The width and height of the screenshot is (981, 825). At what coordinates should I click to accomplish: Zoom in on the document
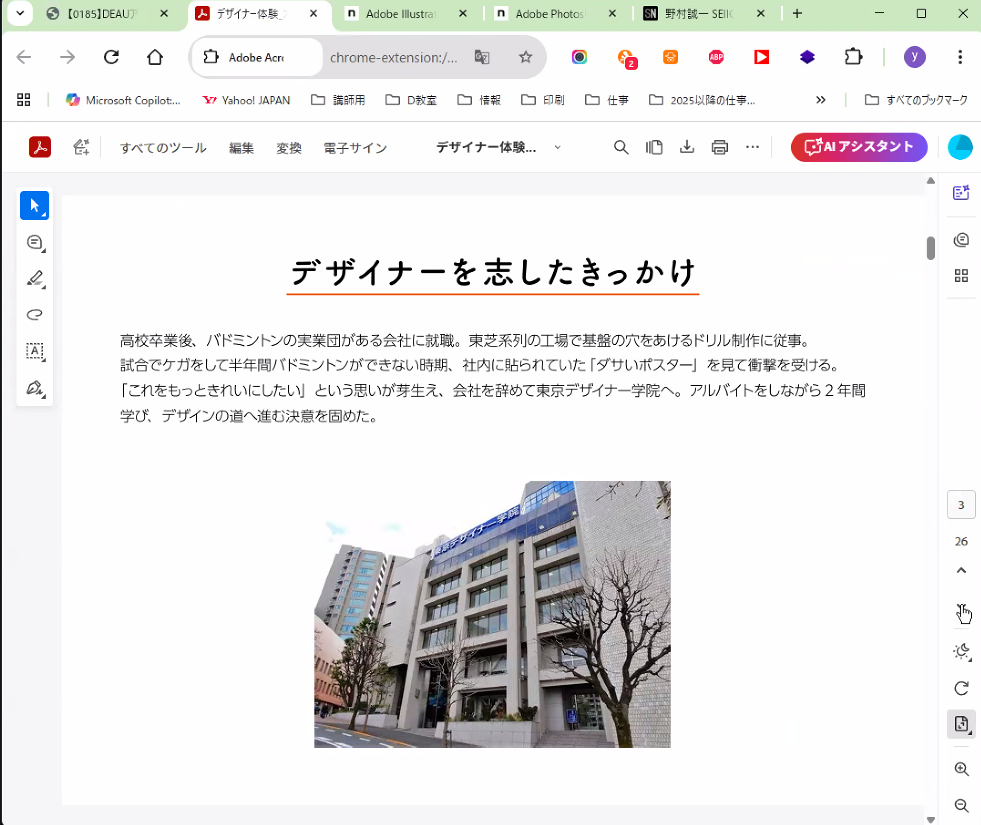(961, 769)
